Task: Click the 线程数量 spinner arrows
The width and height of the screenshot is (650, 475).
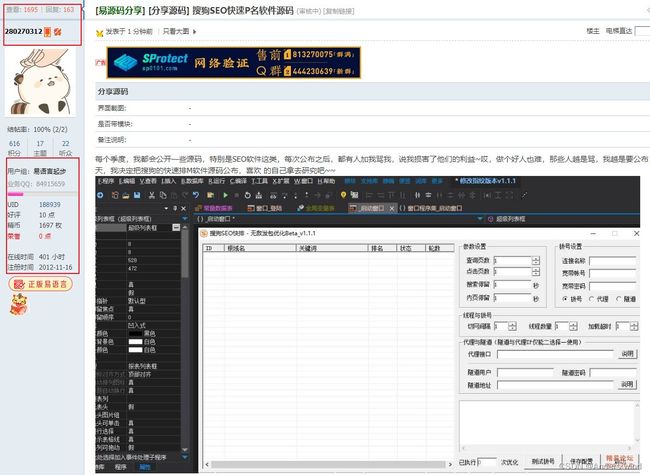Action: tap(573, 327)
